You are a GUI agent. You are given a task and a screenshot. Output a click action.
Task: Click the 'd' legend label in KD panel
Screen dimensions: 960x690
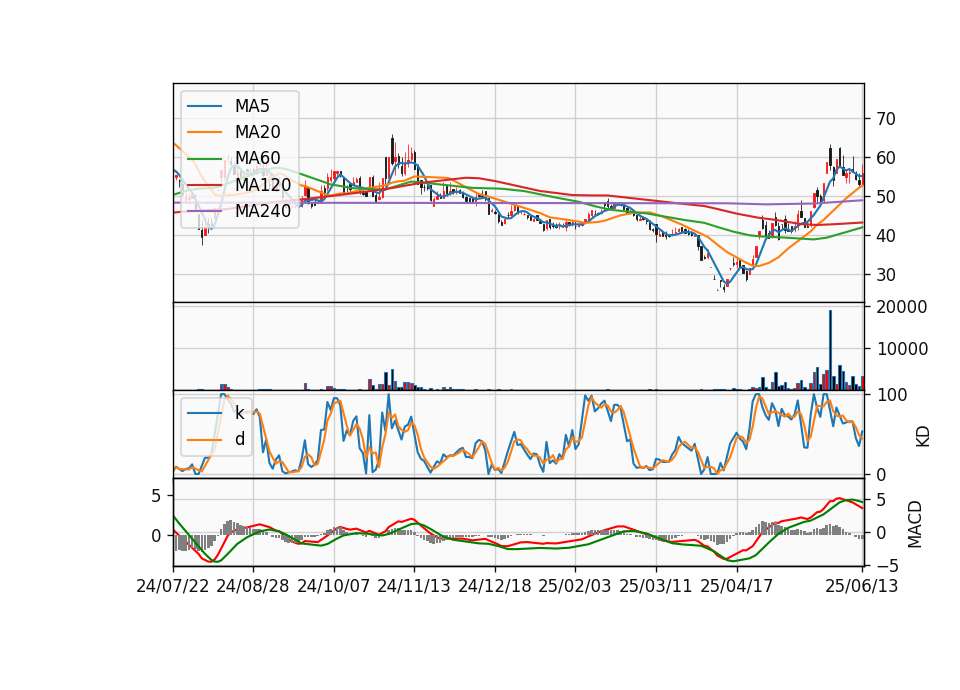[240, 439]
